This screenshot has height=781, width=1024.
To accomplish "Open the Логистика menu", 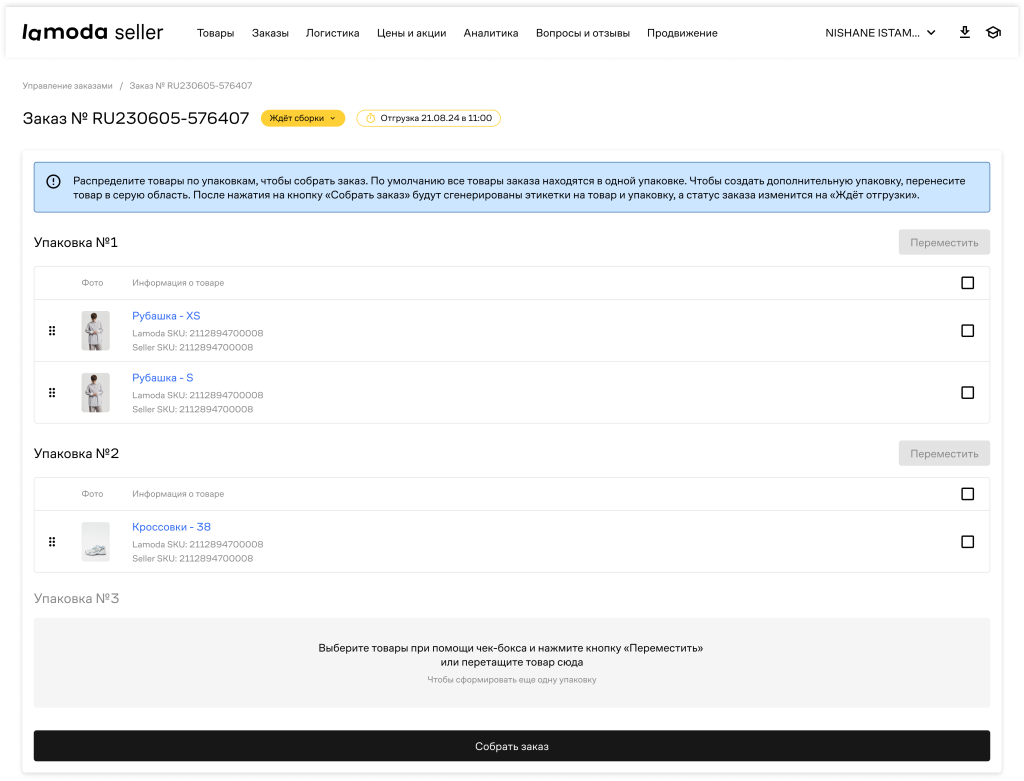I will click(332, 33).
